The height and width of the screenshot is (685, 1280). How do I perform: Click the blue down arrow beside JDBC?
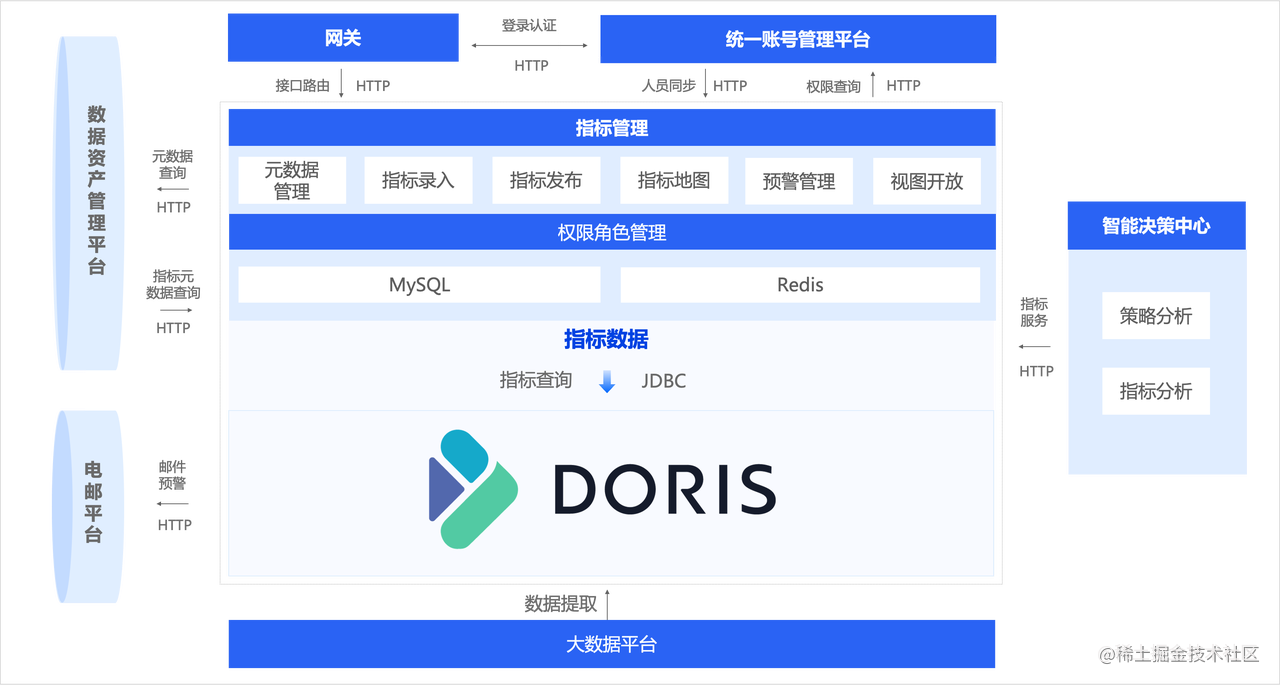pyautogui.click(x=607, y=381)
